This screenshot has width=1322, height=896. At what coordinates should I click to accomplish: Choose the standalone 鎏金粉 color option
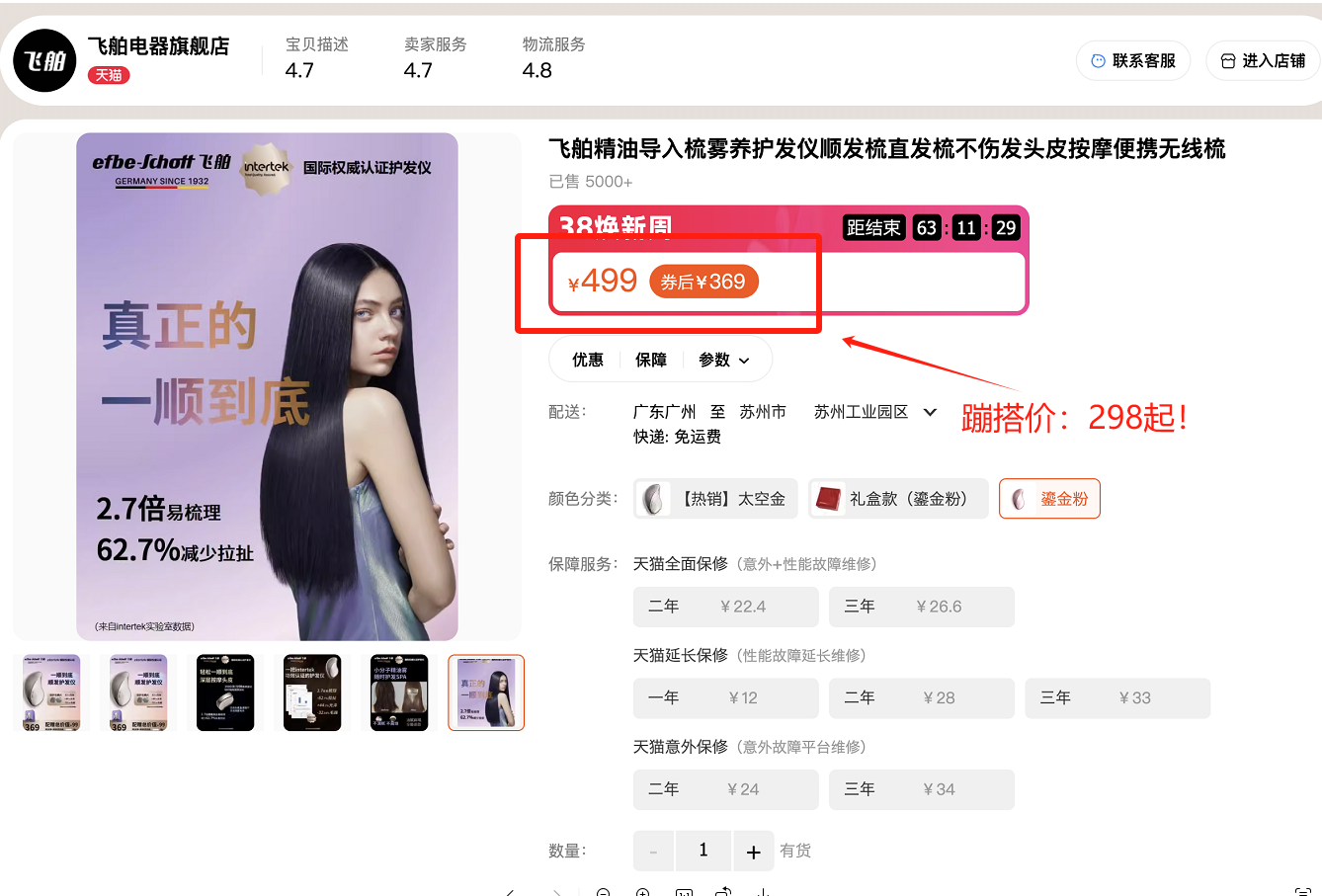pos(1049,499)
